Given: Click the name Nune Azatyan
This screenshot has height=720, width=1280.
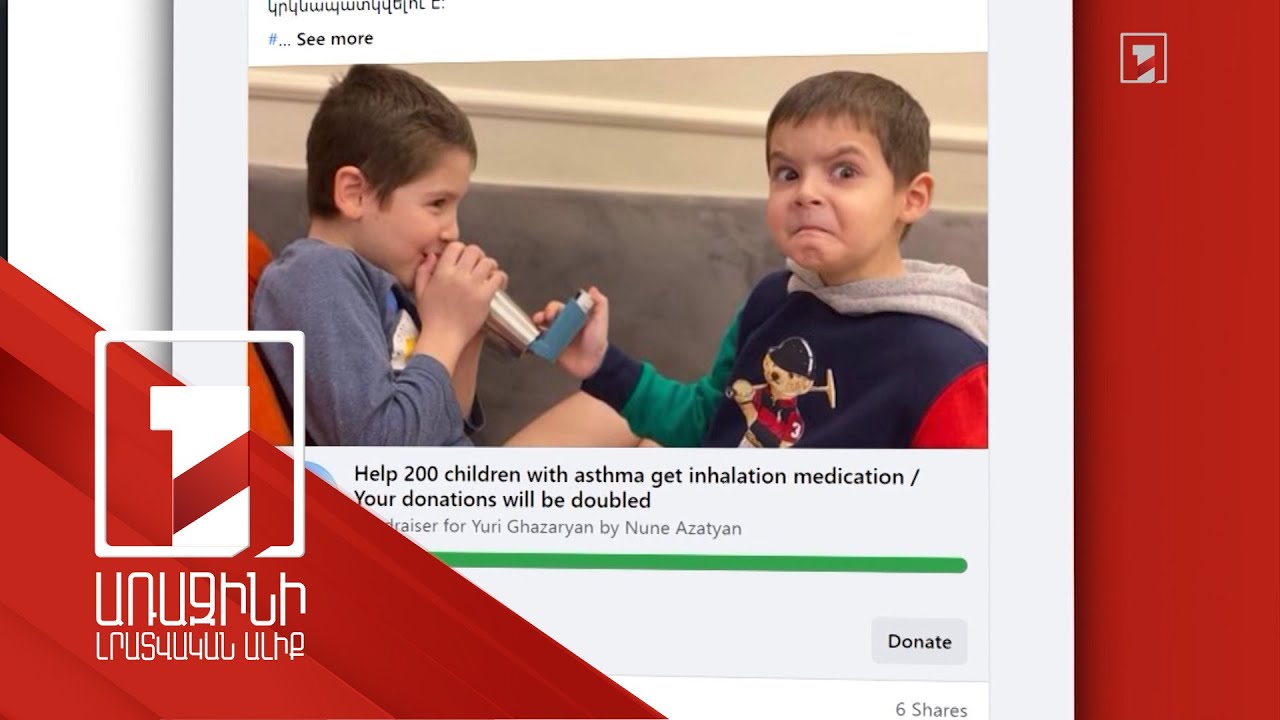Looking at the screenshot, I should point(683,527).
